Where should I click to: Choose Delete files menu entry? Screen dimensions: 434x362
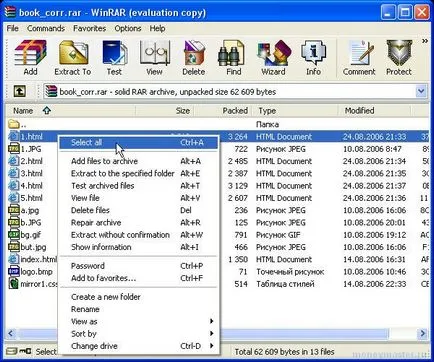(x=138, y=210)
